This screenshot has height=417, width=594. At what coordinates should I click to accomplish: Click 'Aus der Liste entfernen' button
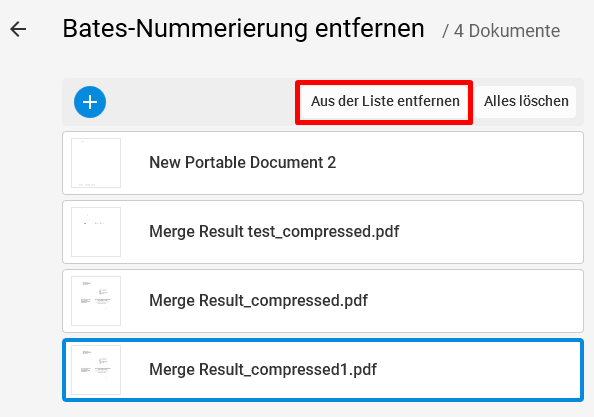385,102
